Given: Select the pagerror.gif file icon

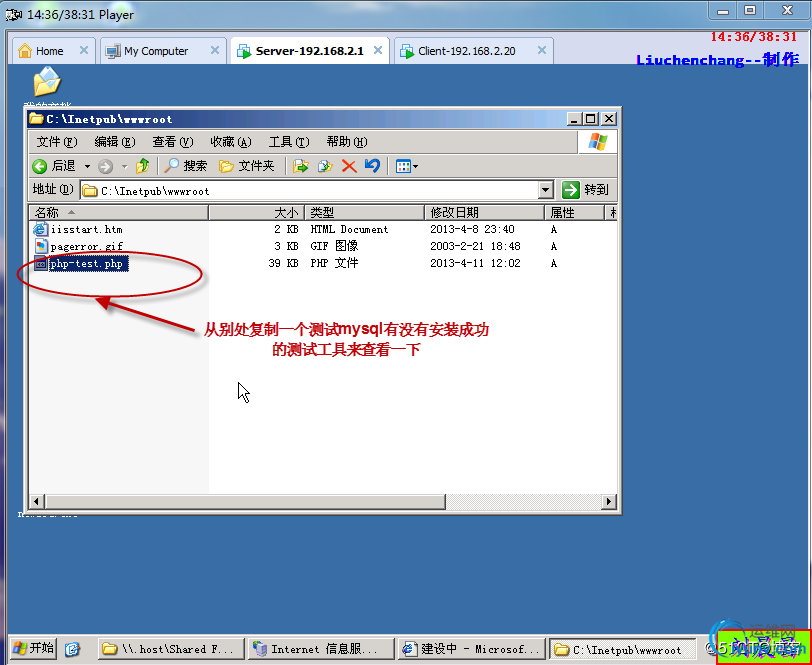Looking at the screenshot, I should click(x=41, y=246).
